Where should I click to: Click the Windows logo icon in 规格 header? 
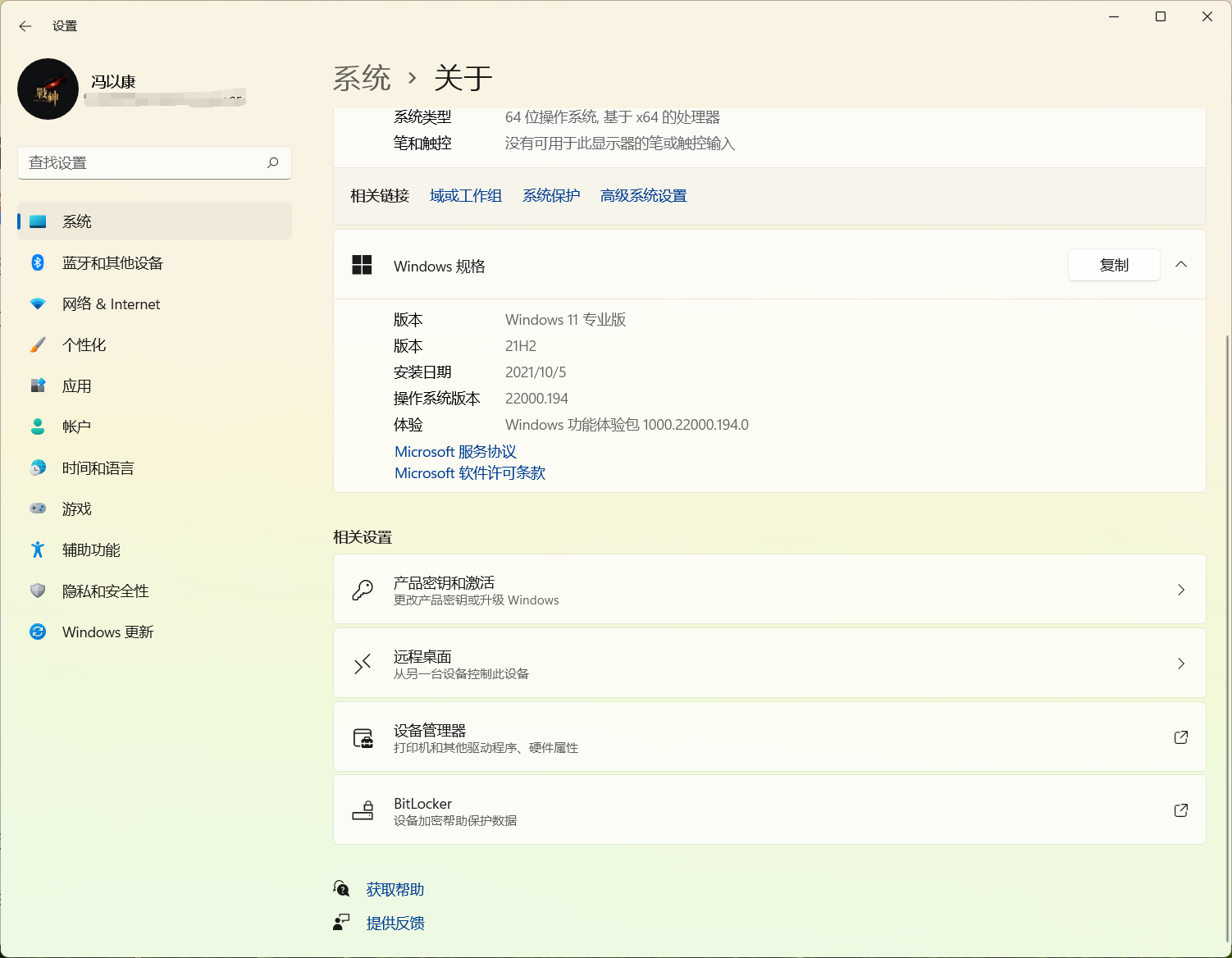[362, 265]
